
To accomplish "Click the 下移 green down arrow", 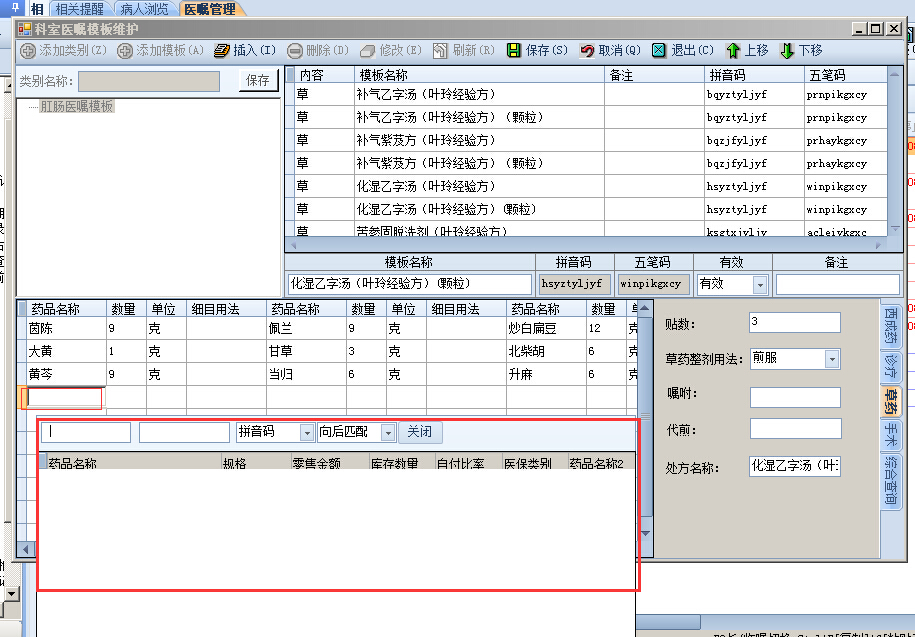I will click(787, 51).
